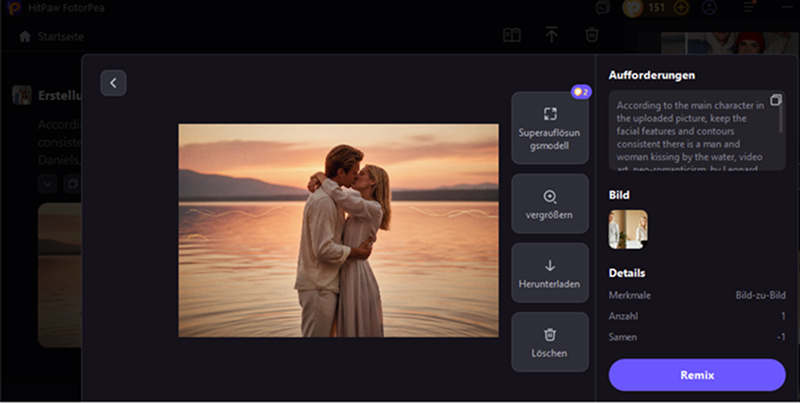Image resolution: width=800 pixels, height=403 pixels.
Task: Open the hamburger menu in title bar
Action: tap(750, 8)
